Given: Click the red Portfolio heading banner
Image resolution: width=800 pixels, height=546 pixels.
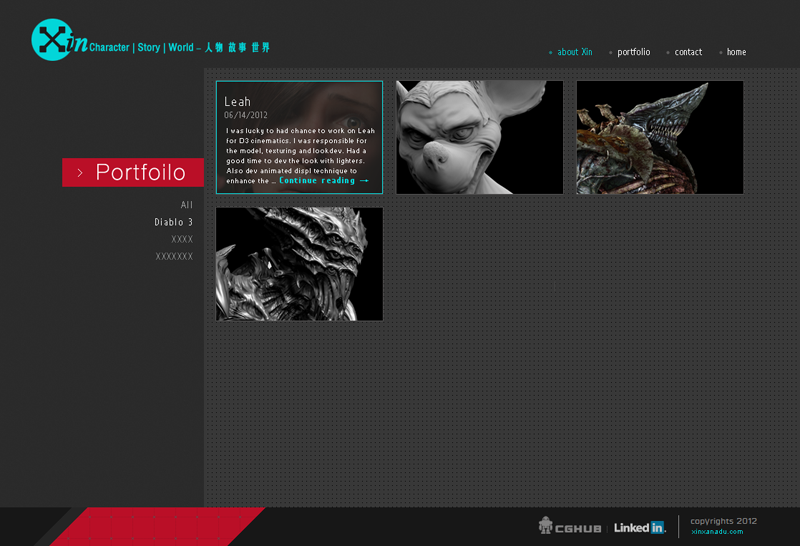Looking at the screenshot, I should point(133,172).
